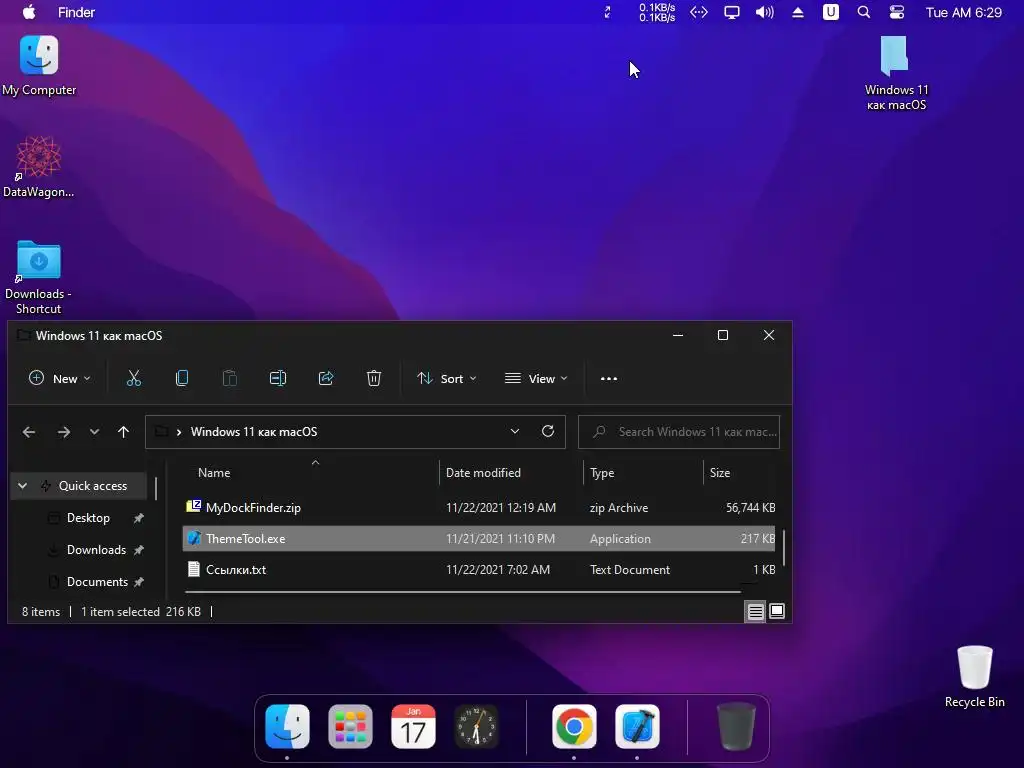Click the file list vertical scrollbar
Image resolution: width=1024 pixels, height=768 pixels.
pyautogui.click(x=784, y=548)
